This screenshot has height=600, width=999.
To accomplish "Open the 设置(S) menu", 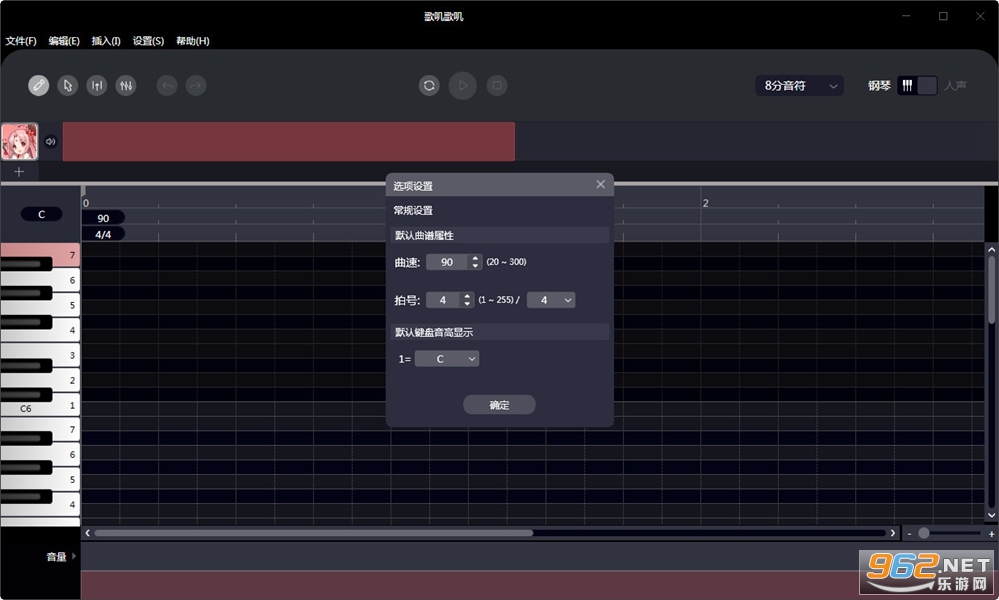I will (x=148, y=41).
